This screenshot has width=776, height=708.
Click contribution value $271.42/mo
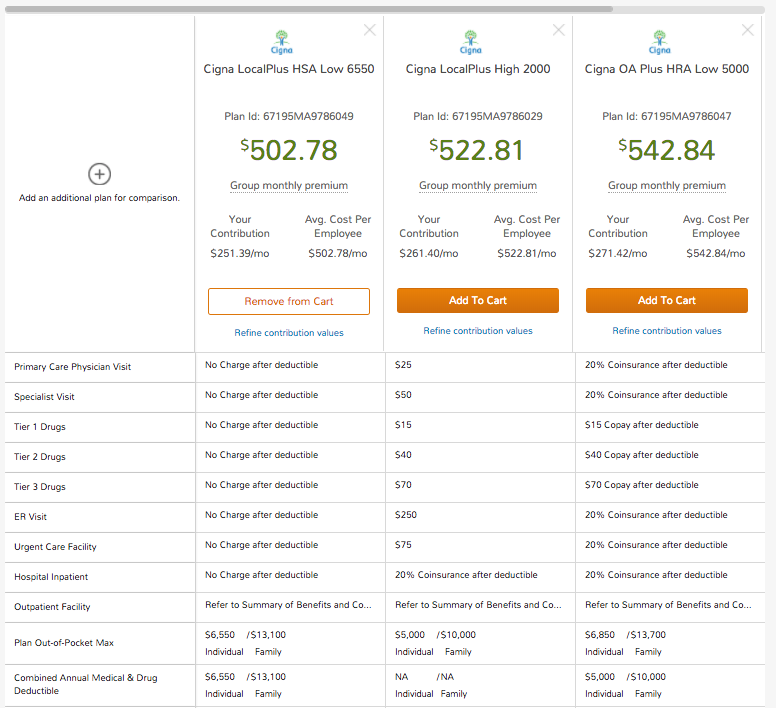click(618, 253)
